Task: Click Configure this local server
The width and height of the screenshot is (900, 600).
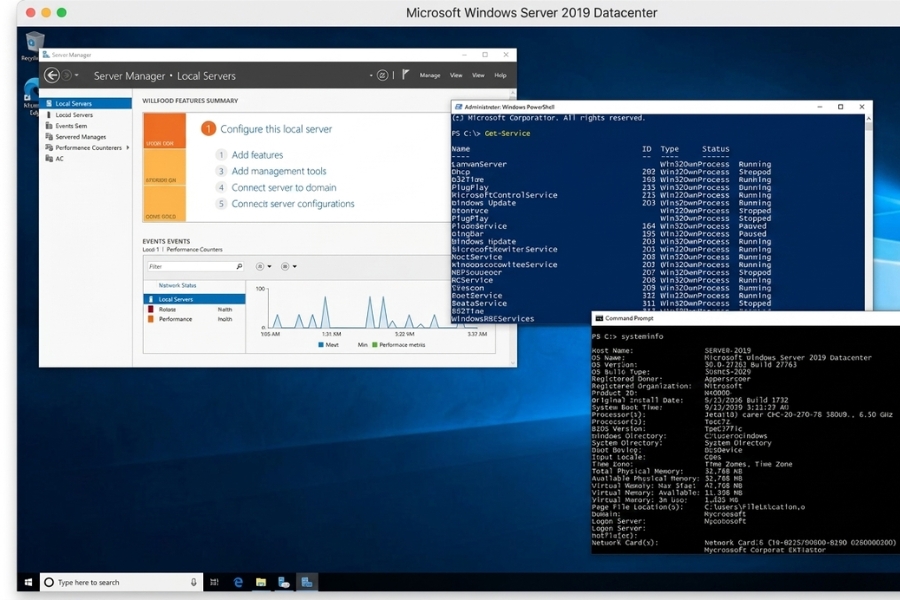Action: pyautogui.click(x=276, y=129)
